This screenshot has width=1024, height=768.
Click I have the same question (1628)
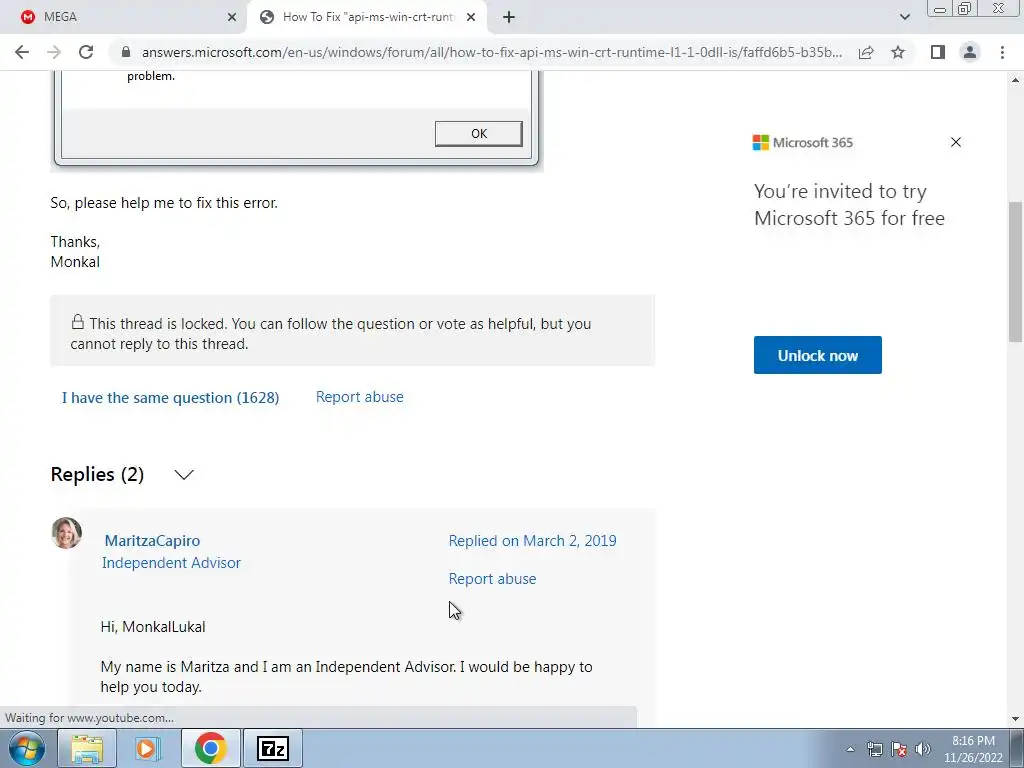[170, 398]
